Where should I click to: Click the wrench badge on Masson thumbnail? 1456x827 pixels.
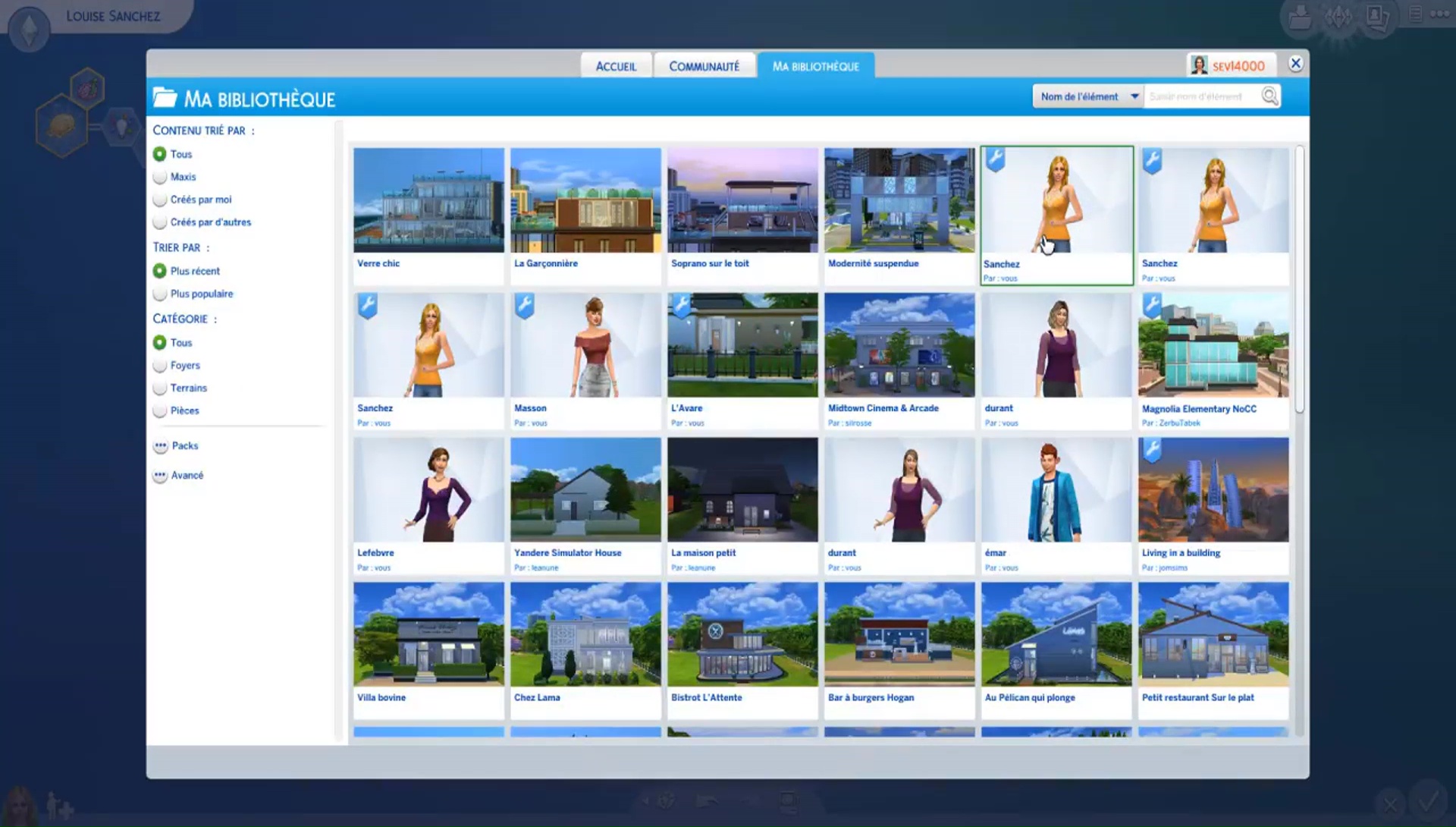pos(524,305)
